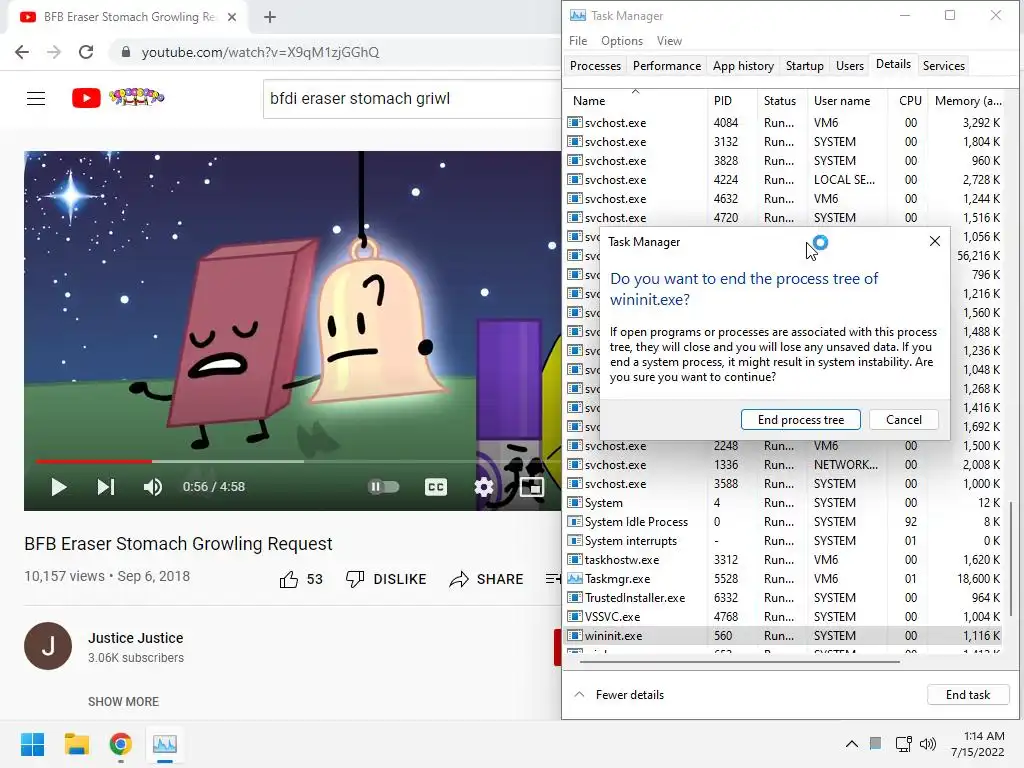Open video settings gear

coord(483,487)
